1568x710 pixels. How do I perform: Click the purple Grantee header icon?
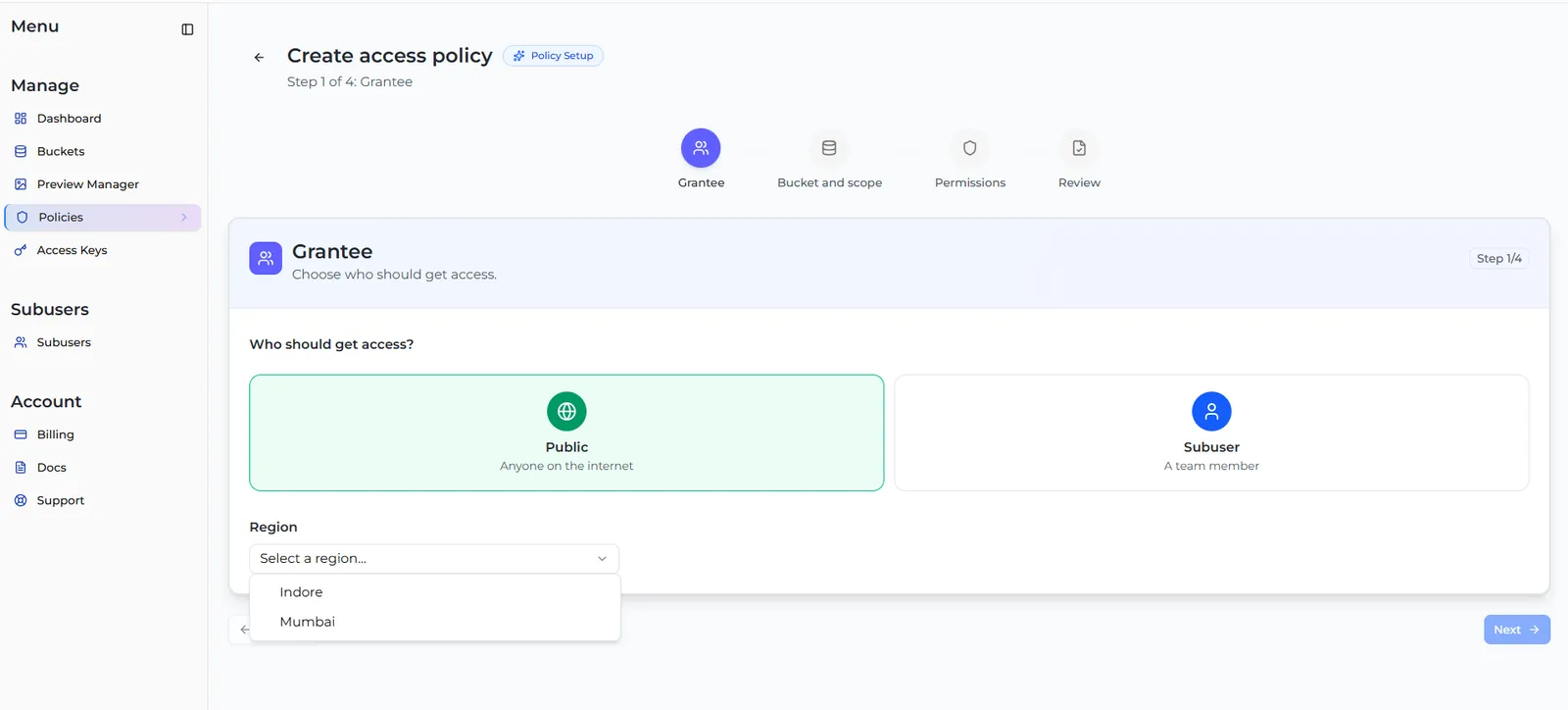(x=266, y=259)
